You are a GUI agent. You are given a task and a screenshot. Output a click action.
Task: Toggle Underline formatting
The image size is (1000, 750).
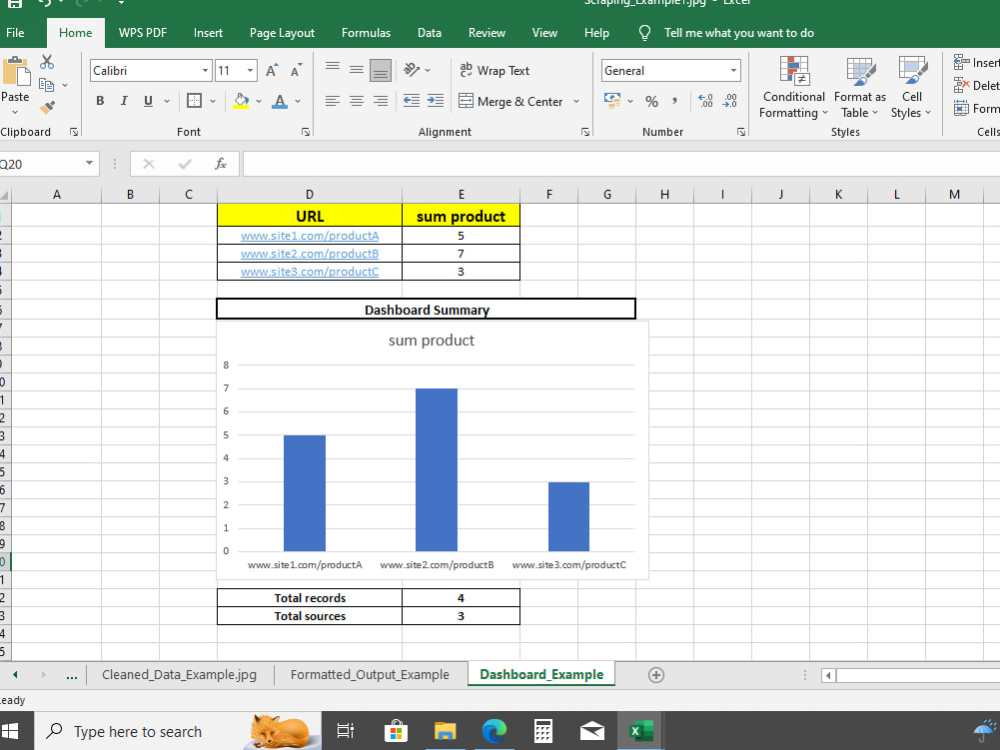pyautogui.click(x=148, y=101)
